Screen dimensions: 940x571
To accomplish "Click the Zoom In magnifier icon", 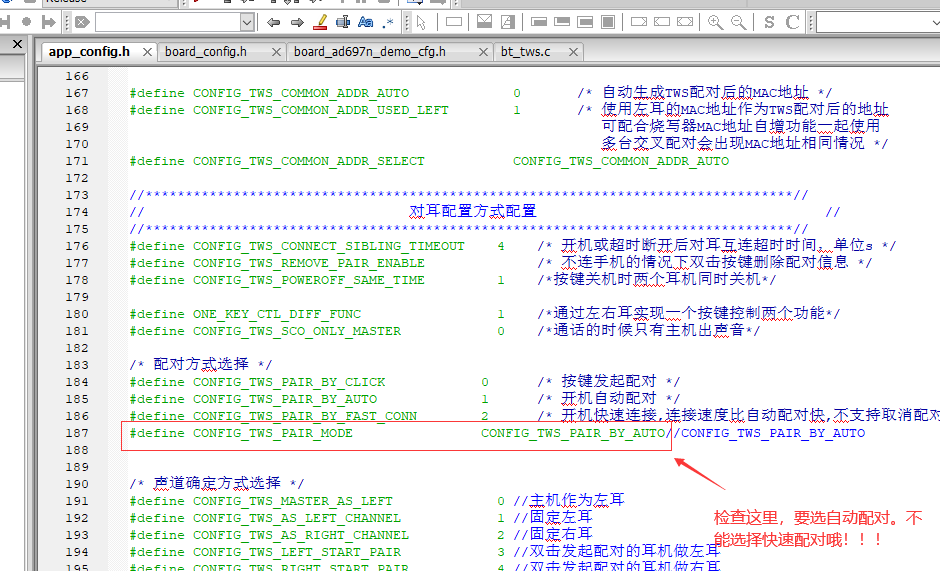I will pos(715,23).
